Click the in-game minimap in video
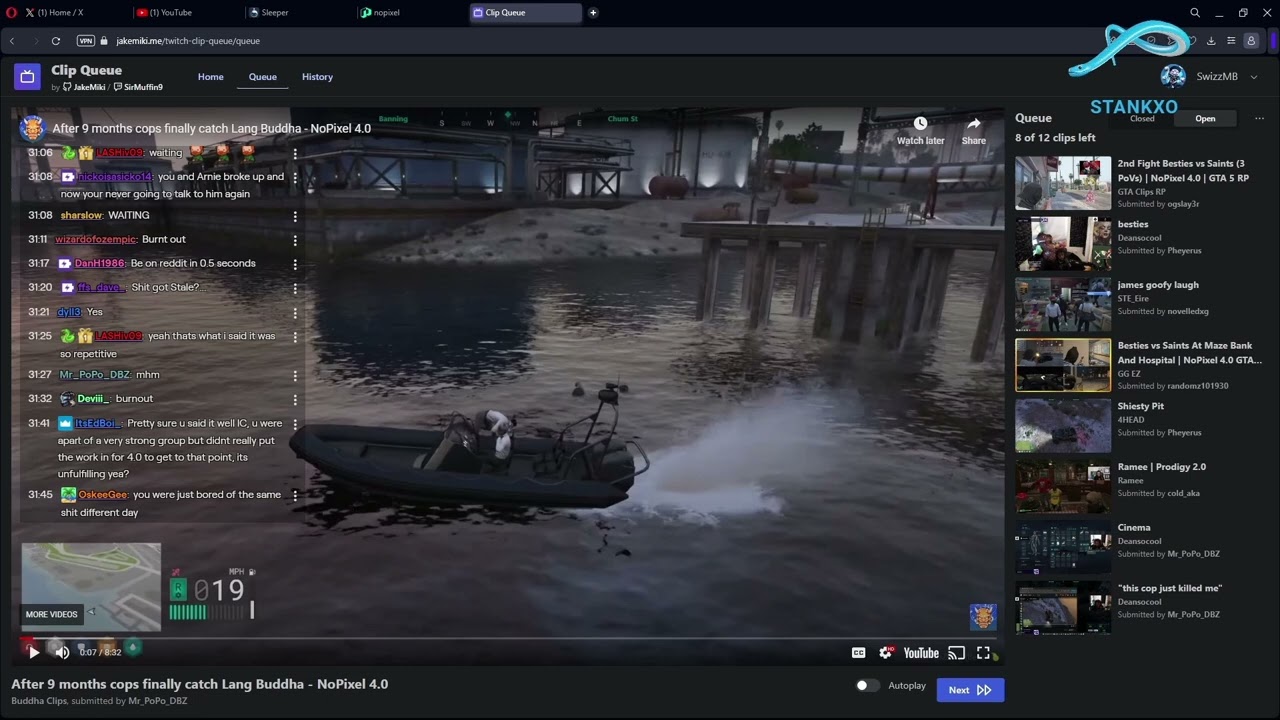The width and height of the screenshot is (1280, 720). coord(91,587)
